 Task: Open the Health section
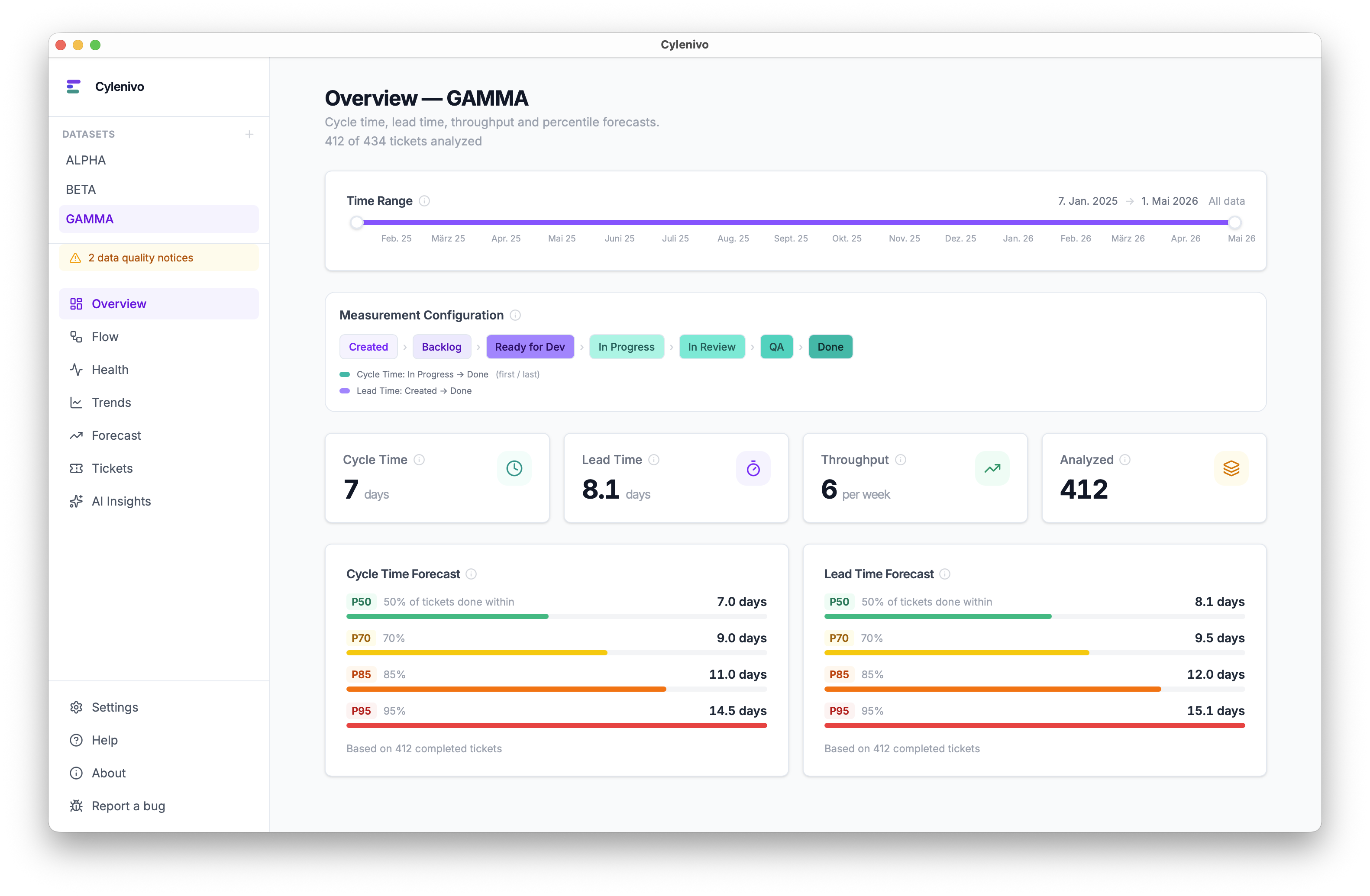click(x=110, y=370)
